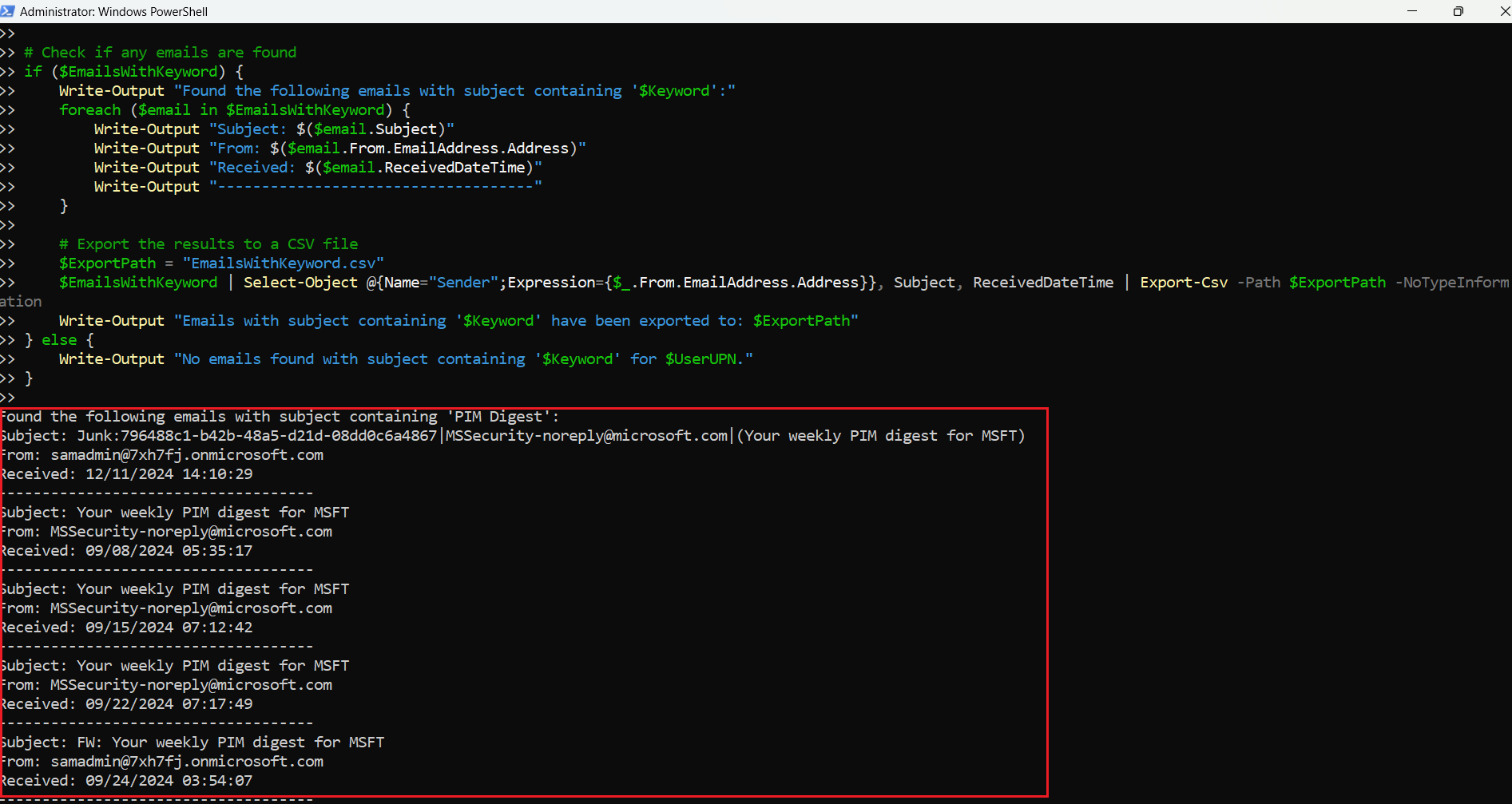This screenshot has width=1512, height=804.
Task: Click the received date 09/08/2024 05:35:17
Action: 169,551
